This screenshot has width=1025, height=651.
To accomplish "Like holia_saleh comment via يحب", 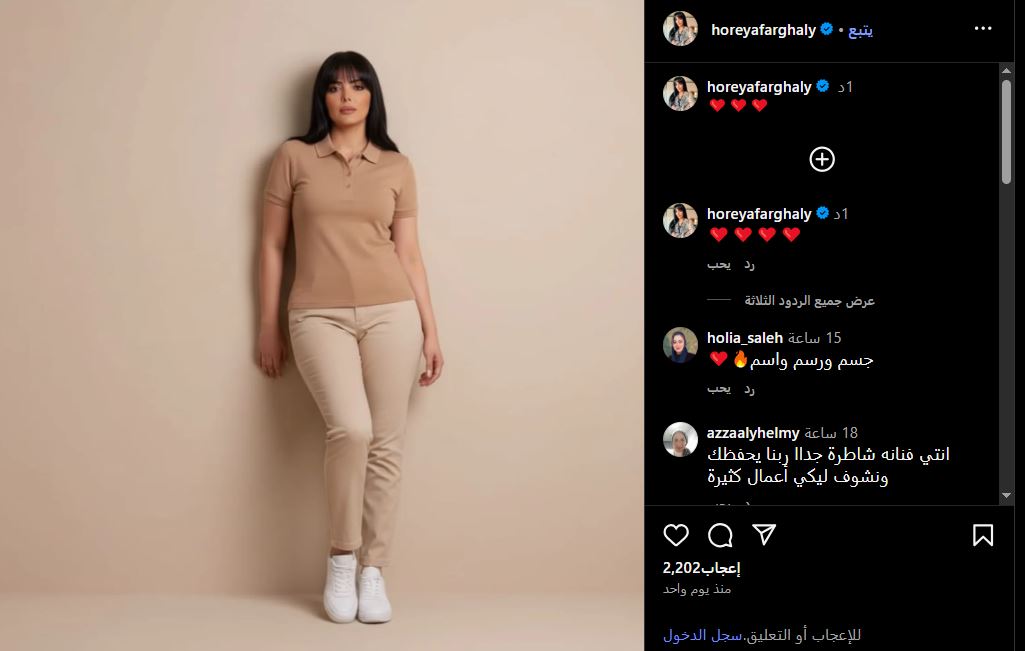I will click(719, 389).
